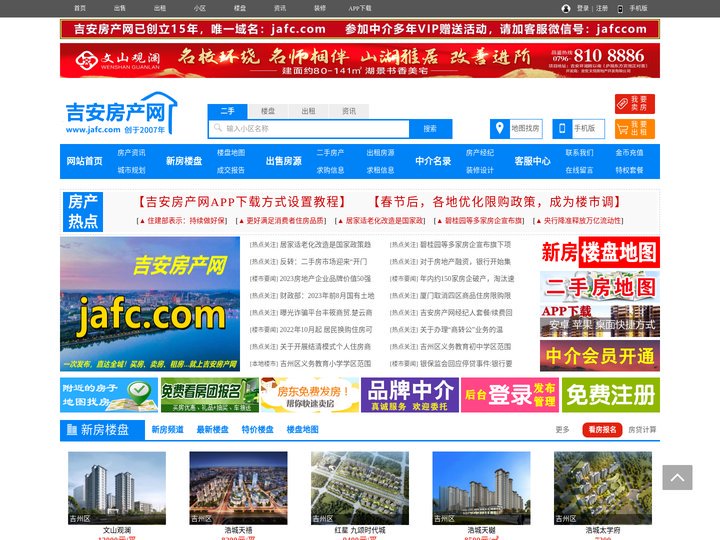720x540 pixels.
Task: Focus the 输入小区名称 search field
Action: point(309,129)
